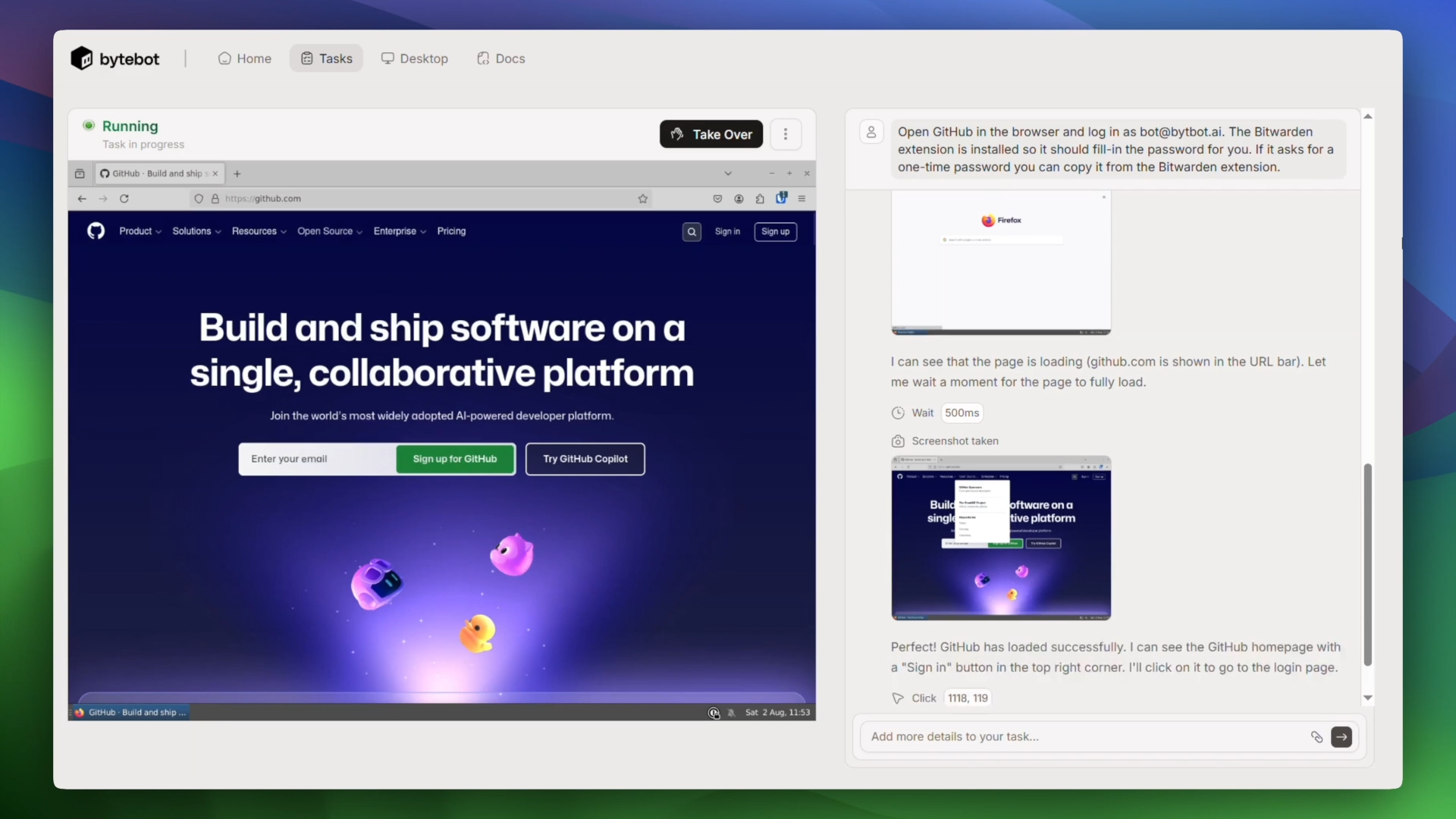1456x819 pixels.
Task: Expand the Product dropdown on GitHub
Action: pos(140,231)
